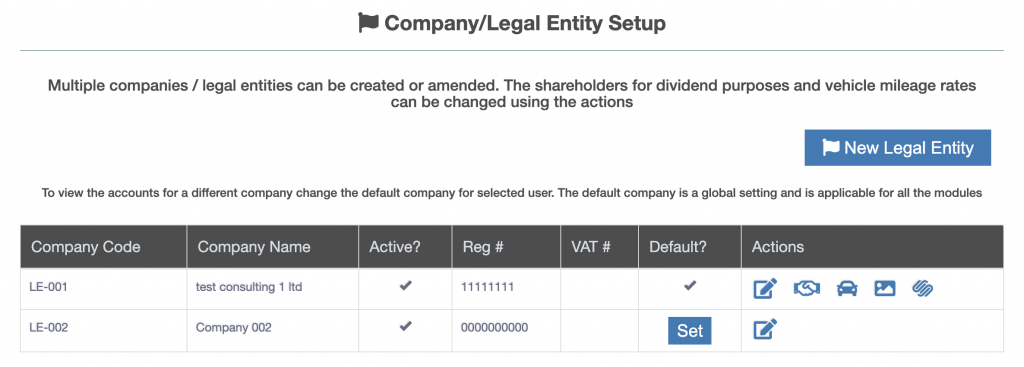This screenshot has width=1024, height=367.
Task: Set Company 002 as default
Action: [690, 330]
